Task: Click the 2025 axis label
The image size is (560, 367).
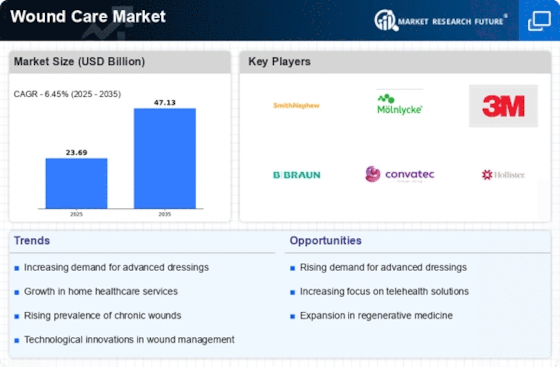Action: pyautogui.click(x=76, y=214)
